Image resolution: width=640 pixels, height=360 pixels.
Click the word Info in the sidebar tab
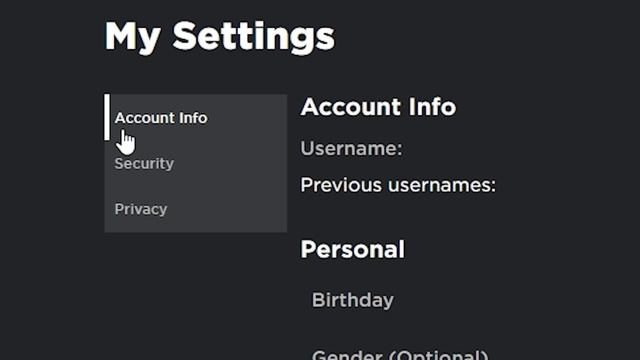coord(193,118)
